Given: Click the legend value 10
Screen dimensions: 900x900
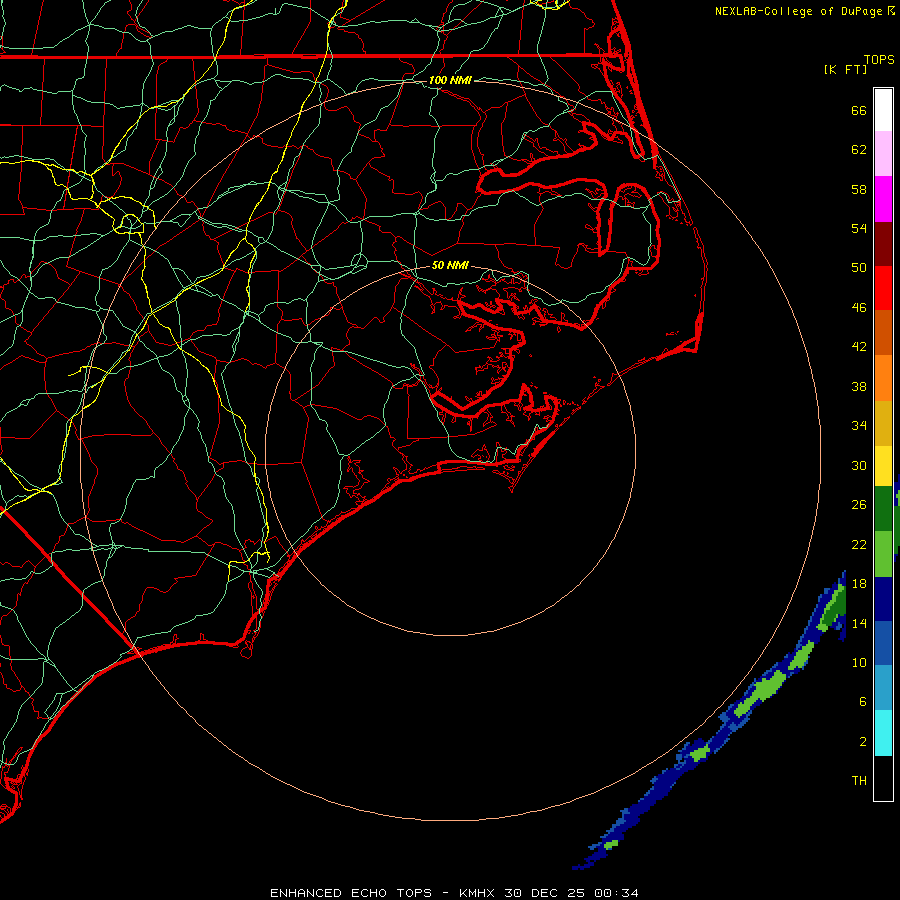Looking at the screenshot, I should pyautogui.click(x=859, y=662).
